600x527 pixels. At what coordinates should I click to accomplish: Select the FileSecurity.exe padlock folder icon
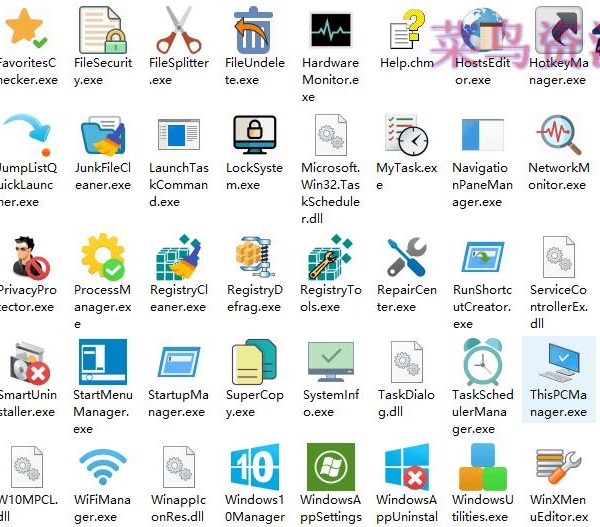click(x=103, y=28)
